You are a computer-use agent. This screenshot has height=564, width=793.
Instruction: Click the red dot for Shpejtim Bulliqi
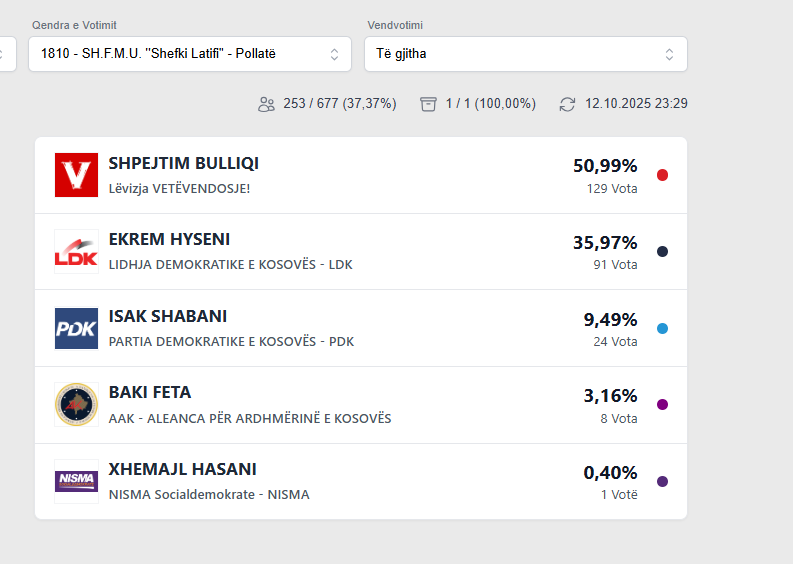tap(662, 175)
